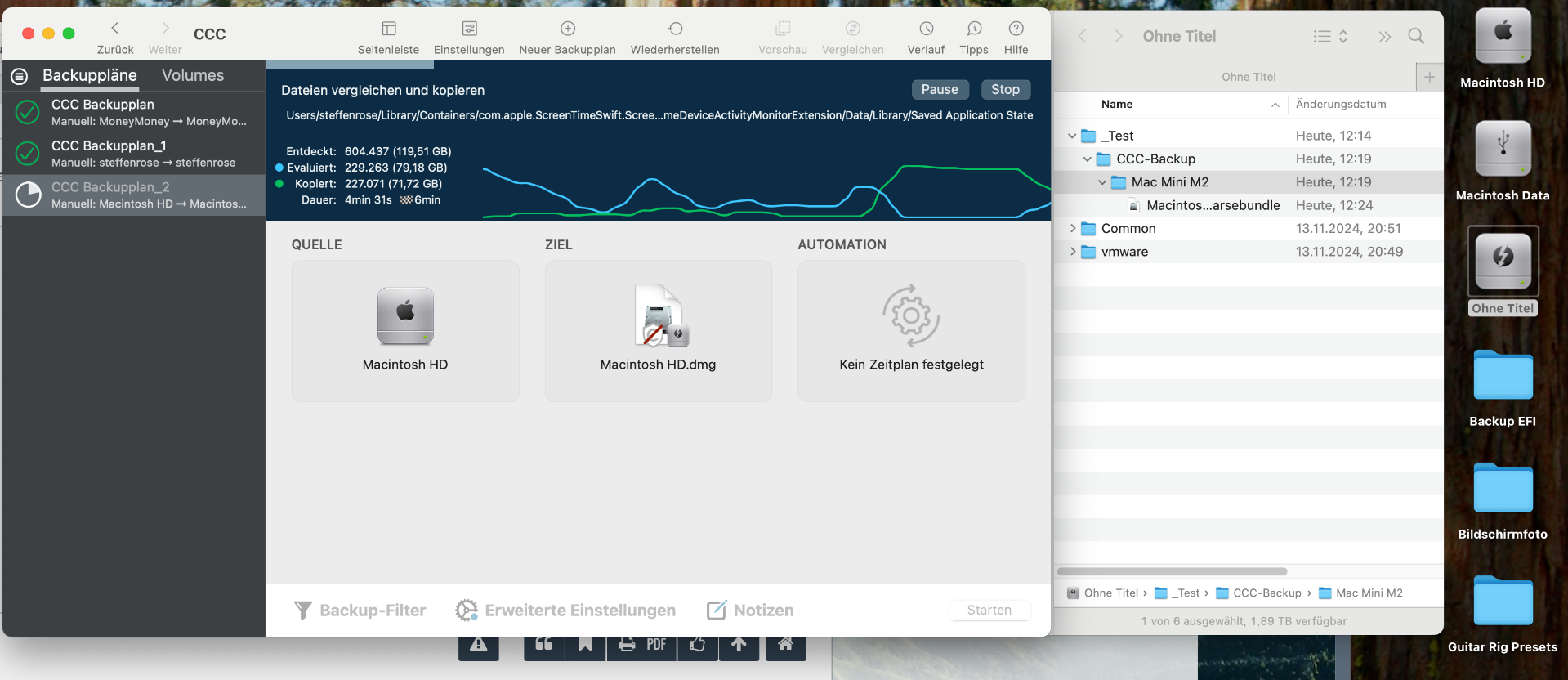Click the file path being copied
Image resolution: width=1568 pixels, height=680 pixels.
point(659,115)
